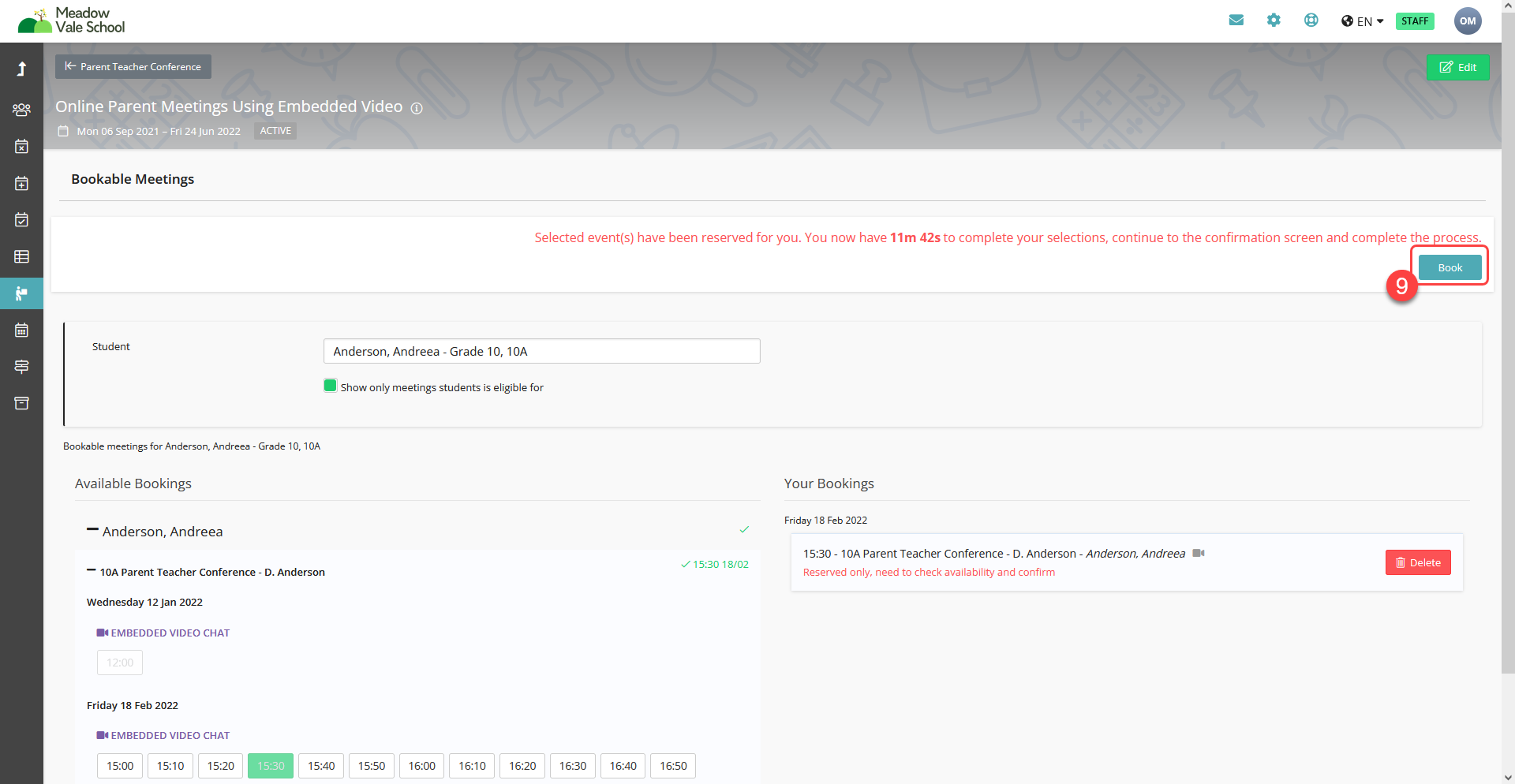Open the mail envelope icon in header

tap(1236, 21)
